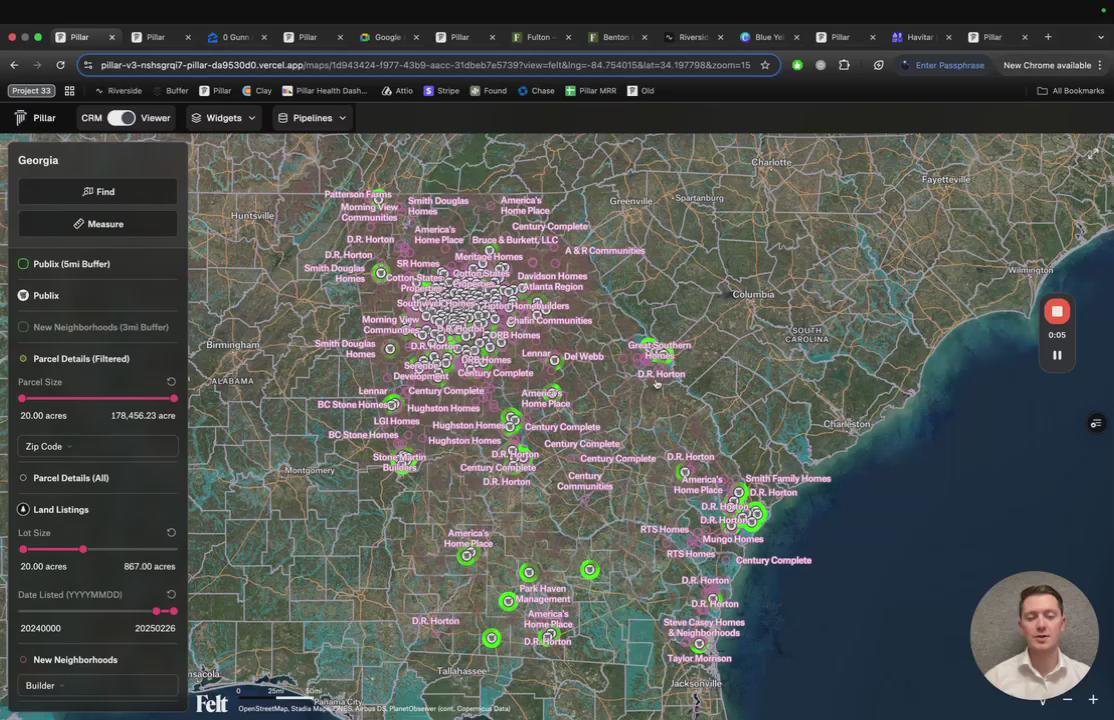Zoom out on the map
The height and width of the screenshot is (720, 1114).
[x=1067, y=700]
